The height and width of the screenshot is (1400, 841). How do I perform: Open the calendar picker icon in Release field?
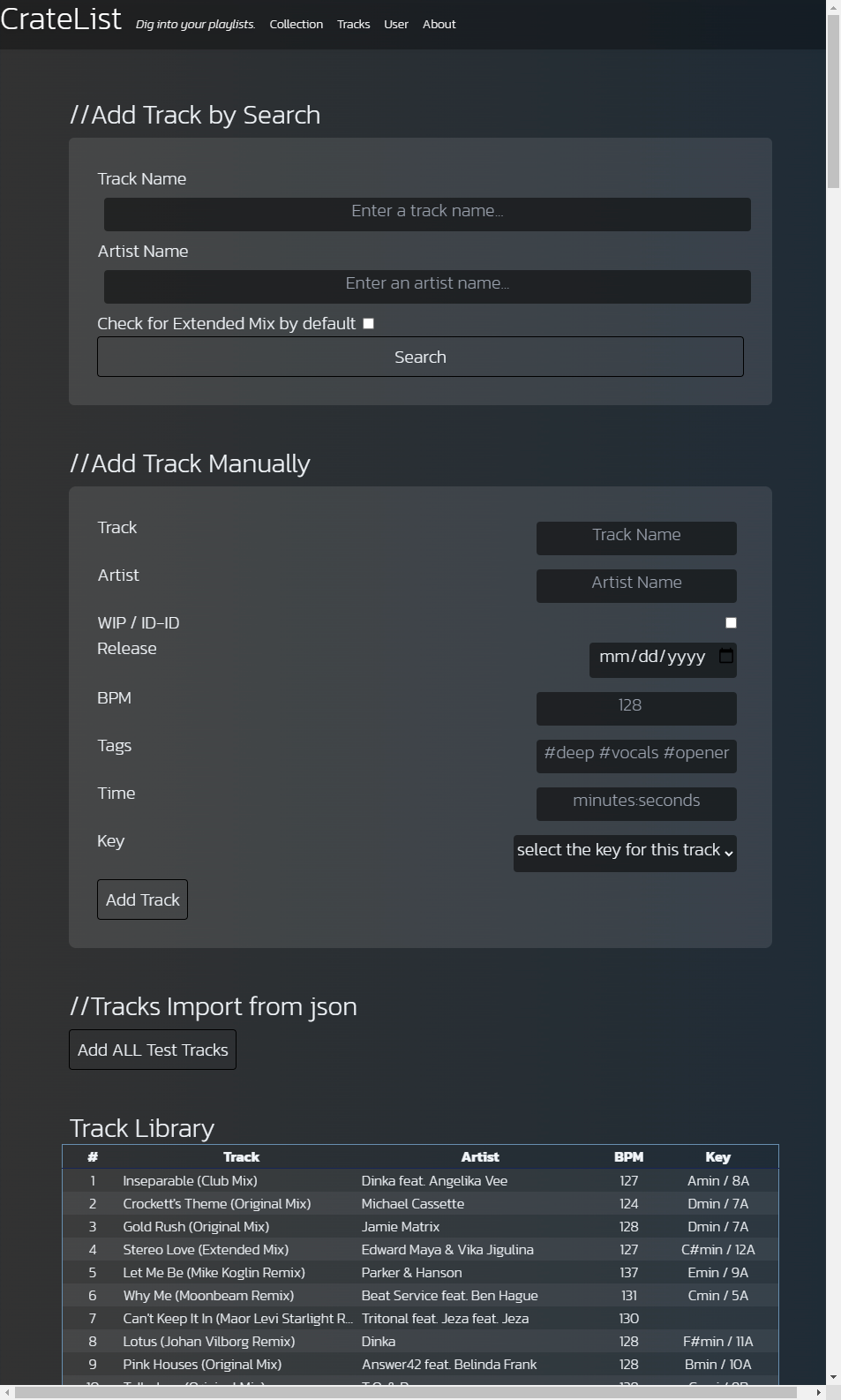[725, 656]
